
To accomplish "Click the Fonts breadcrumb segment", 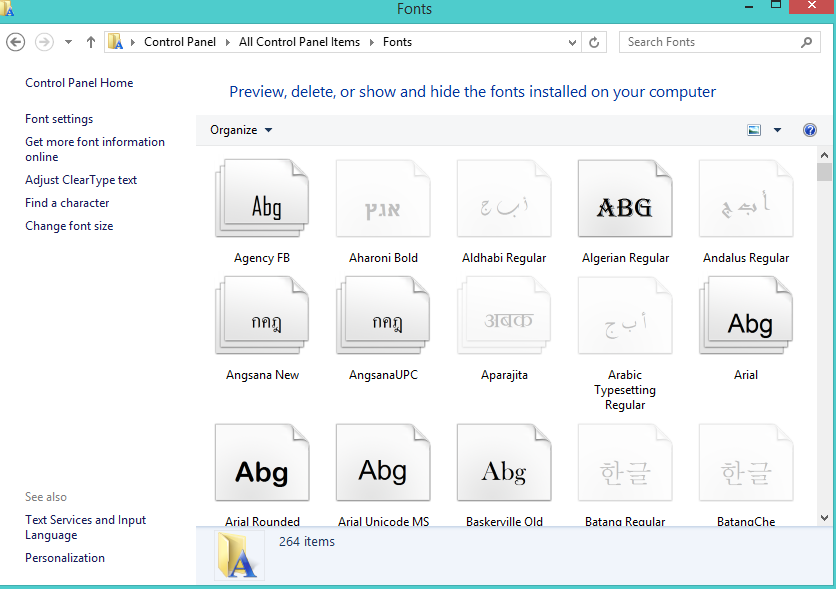I will coord(397,42).
